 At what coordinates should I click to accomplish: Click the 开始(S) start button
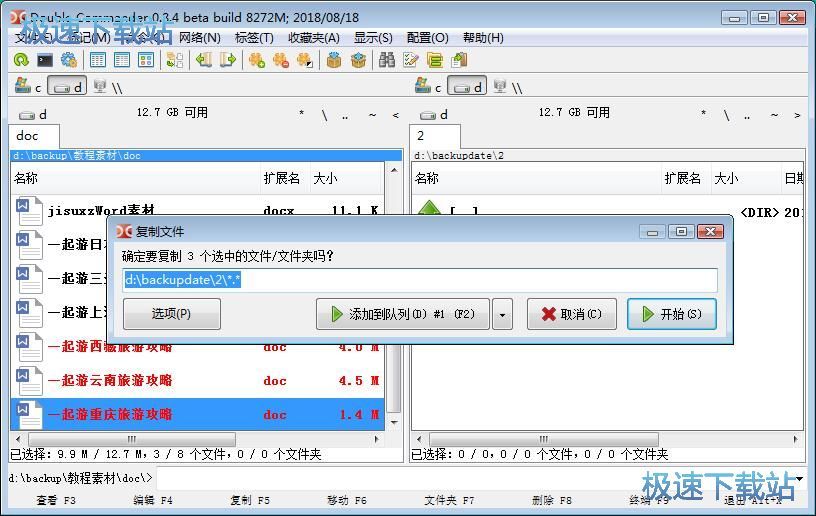pos(672,314)
